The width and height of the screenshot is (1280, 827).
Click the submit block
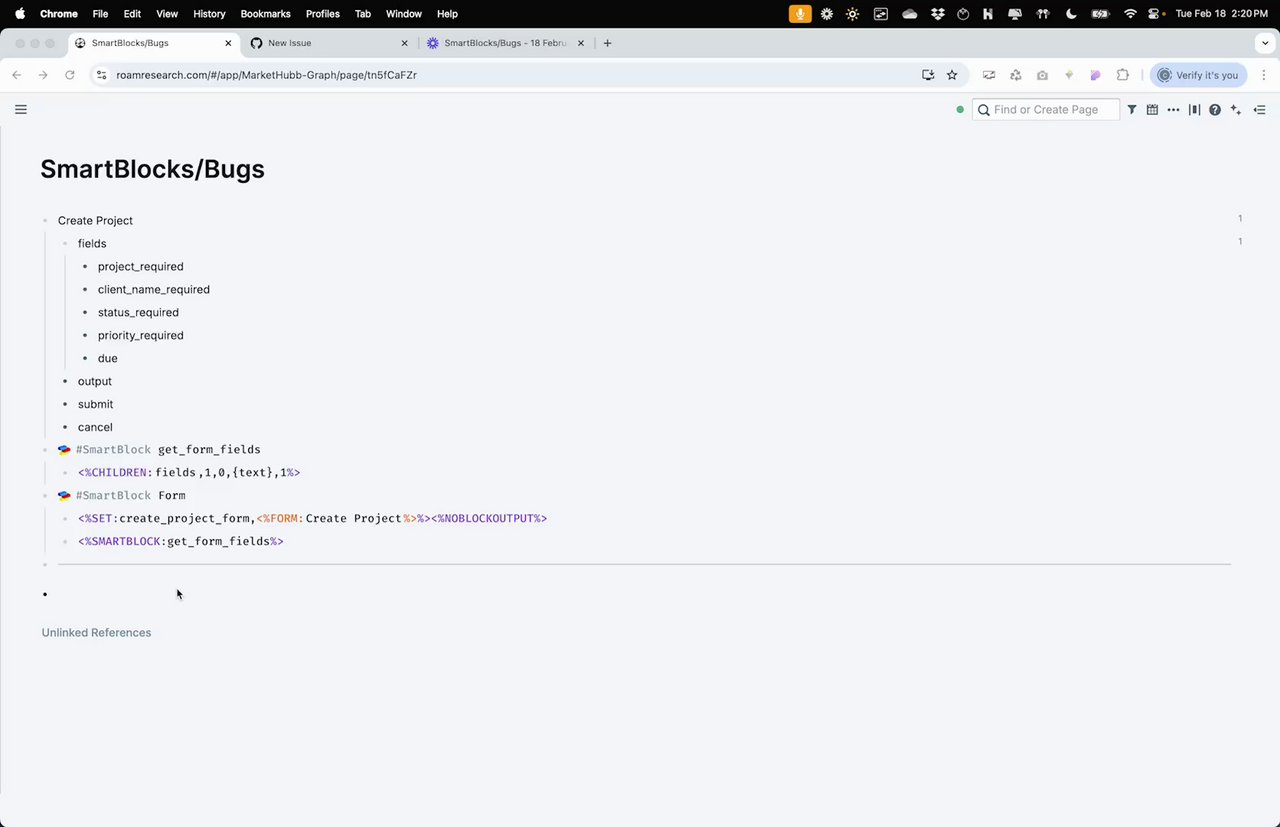coord(95,405)
